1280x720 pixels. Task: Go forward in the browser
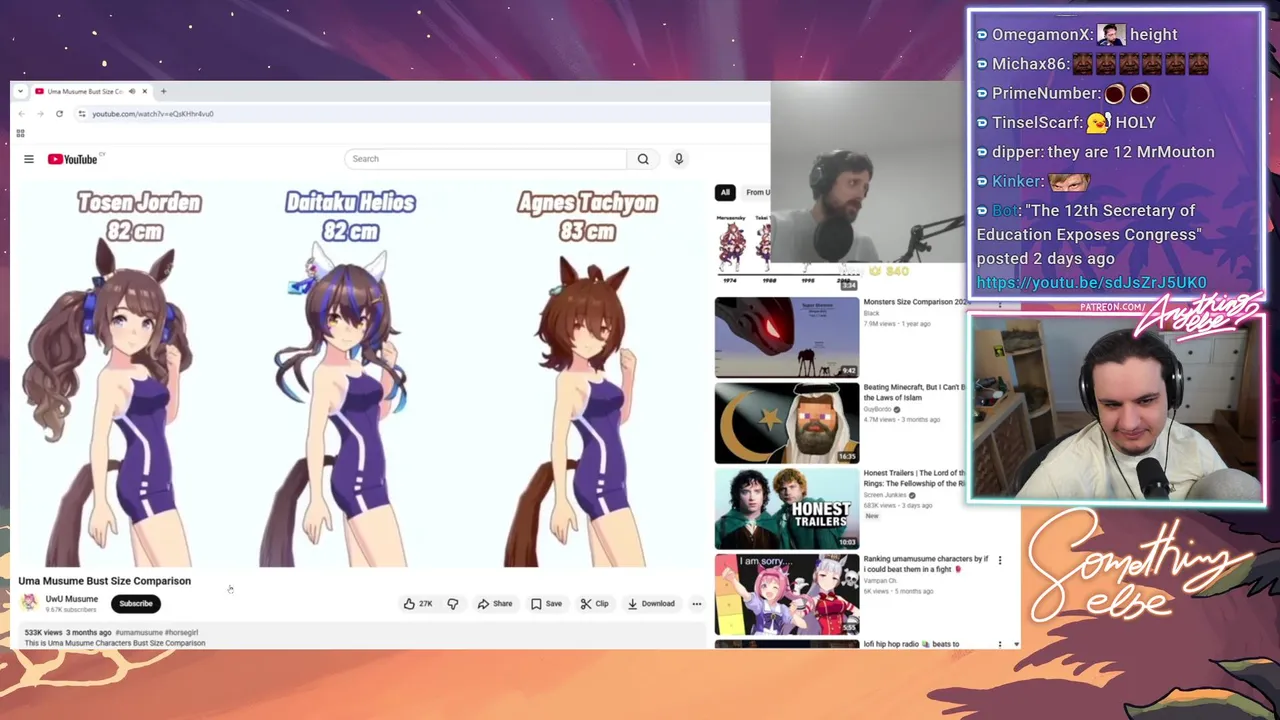pyautogui.click(x=40, y=114)
